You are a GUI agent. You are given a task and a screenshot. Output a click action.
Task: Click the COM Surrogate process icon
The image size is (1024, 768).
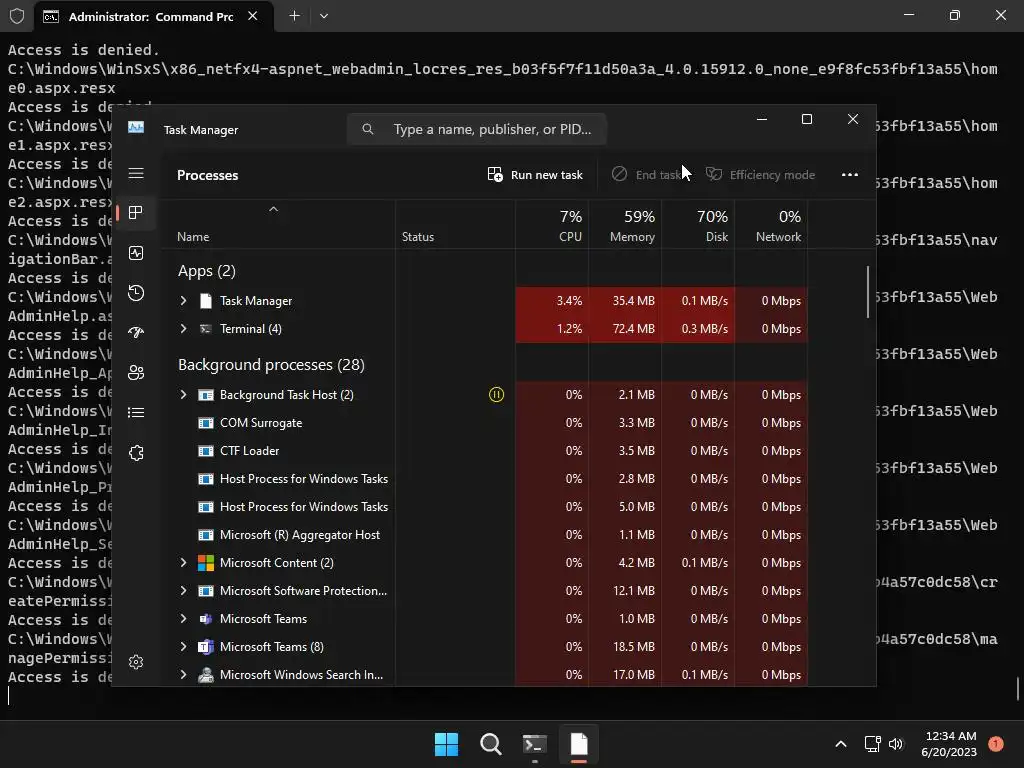click(x=206, y=423)
